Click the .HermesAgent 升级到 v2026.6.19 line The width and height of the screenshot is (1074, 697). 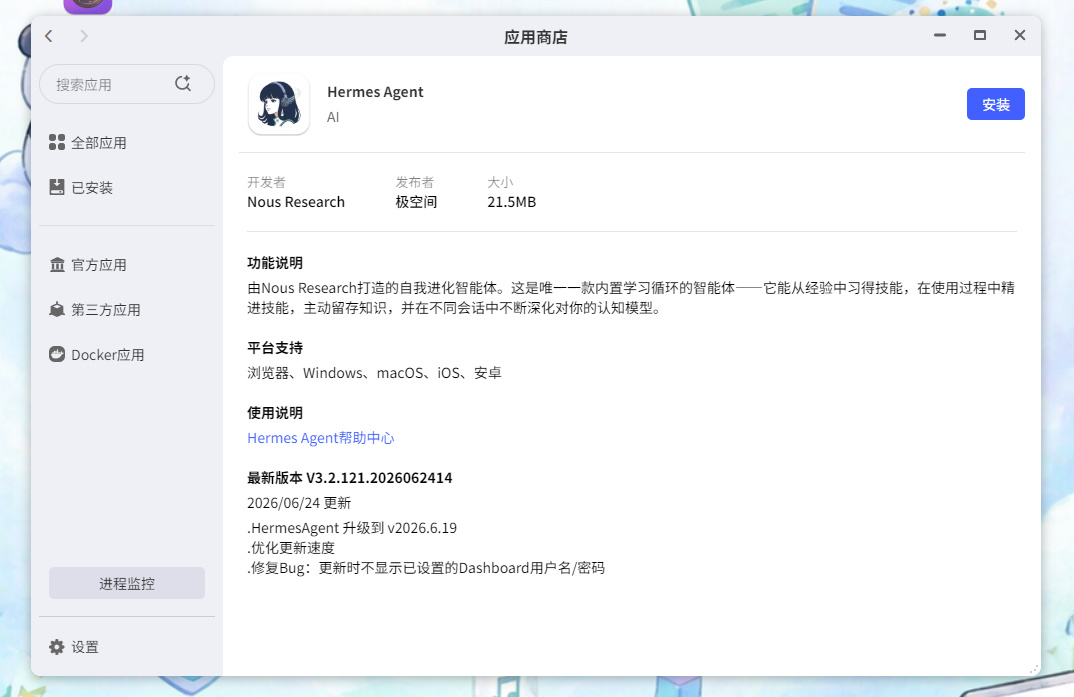pyautogui.click(x=352, y=528)
